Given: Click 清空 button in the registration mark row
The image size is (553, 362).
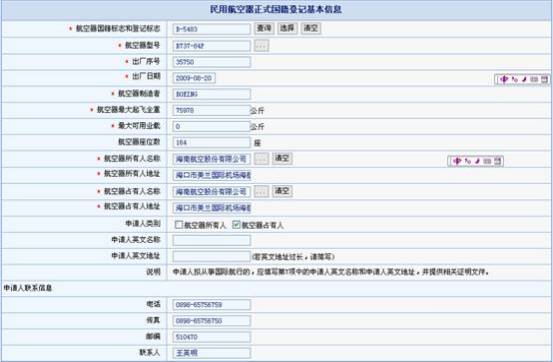Looking at the screenshot, I should point(311,28).
